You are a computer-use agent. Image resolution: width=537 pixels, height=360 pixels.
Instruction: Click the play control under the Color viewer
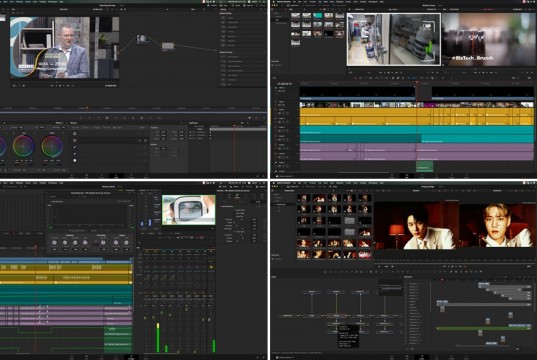pos(64,86)
